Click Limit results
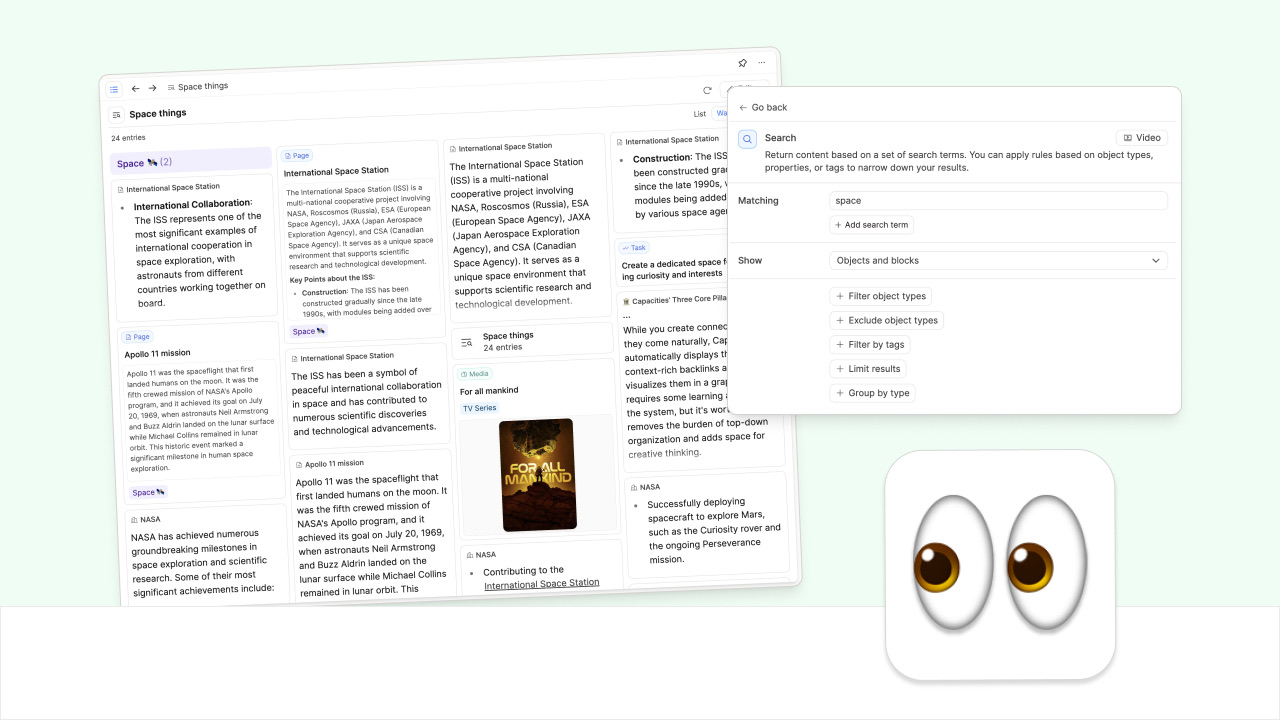Screen dimensions: 1280x720 [x=868, y=369]
